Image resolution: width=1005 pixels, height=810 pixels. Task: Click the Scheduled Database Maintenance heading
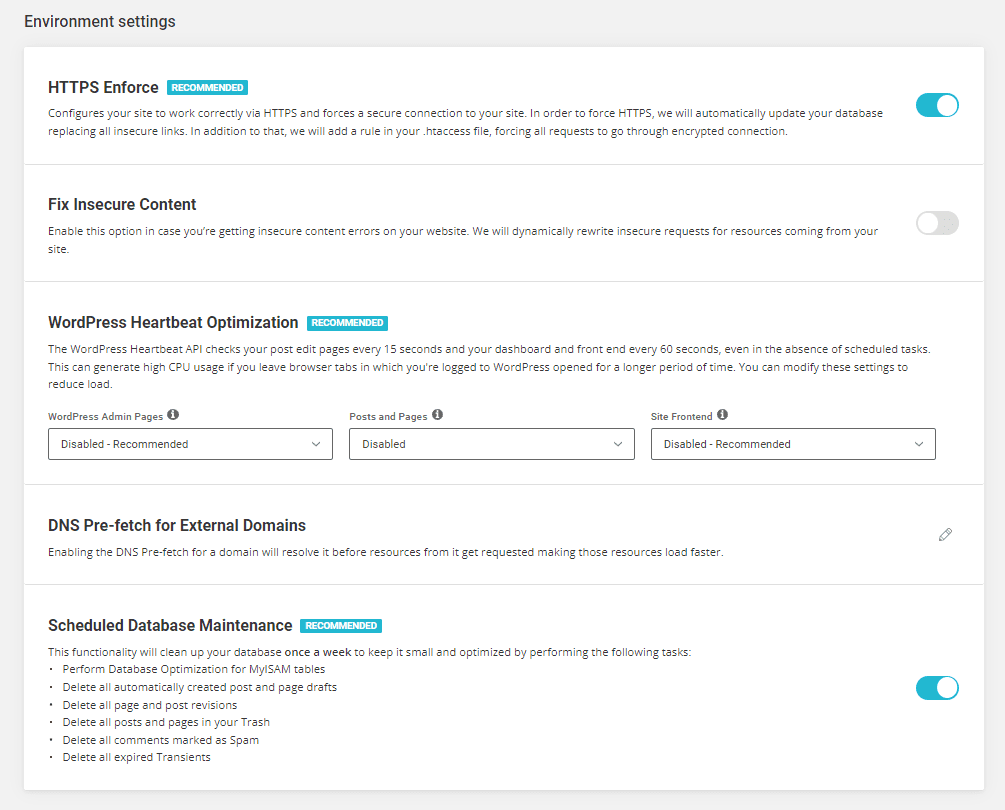coord(170,626)
